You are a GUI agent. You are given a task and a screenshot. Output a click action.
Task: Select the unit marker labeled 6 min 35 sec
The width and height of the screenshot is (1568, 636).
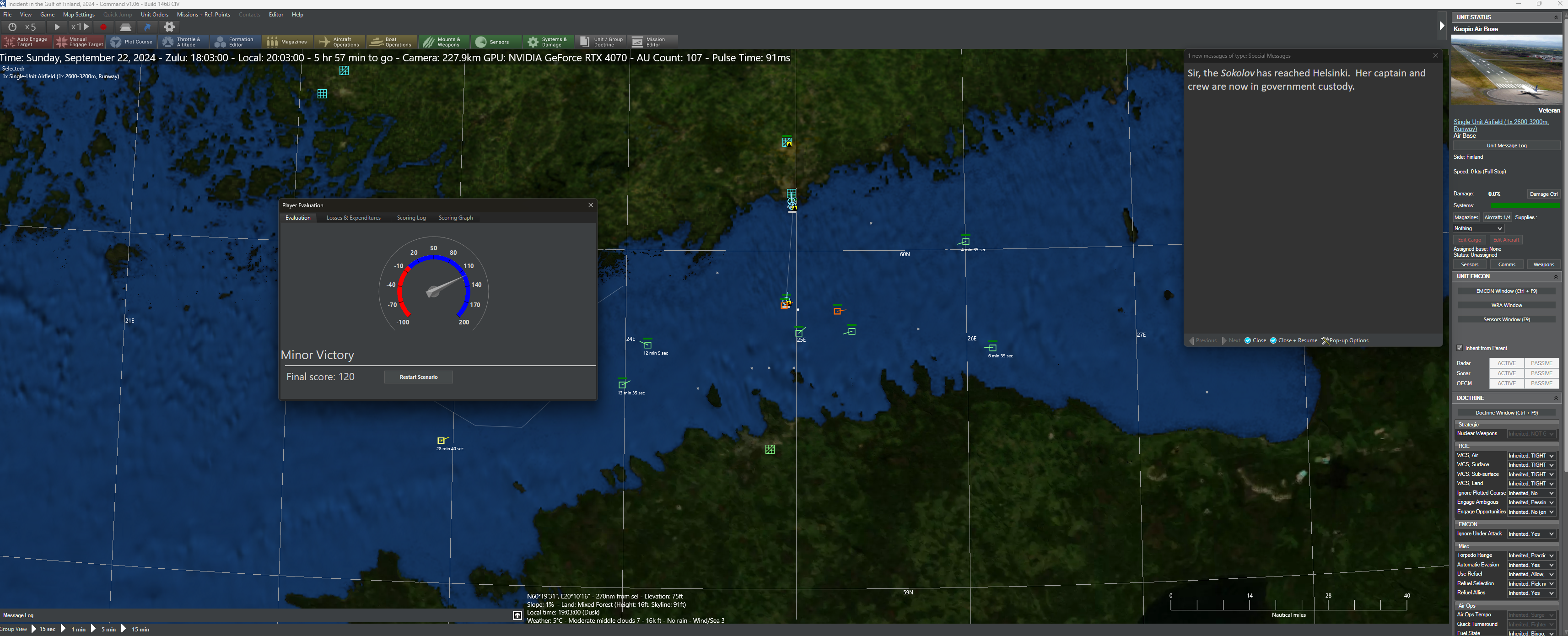[992, 348]
